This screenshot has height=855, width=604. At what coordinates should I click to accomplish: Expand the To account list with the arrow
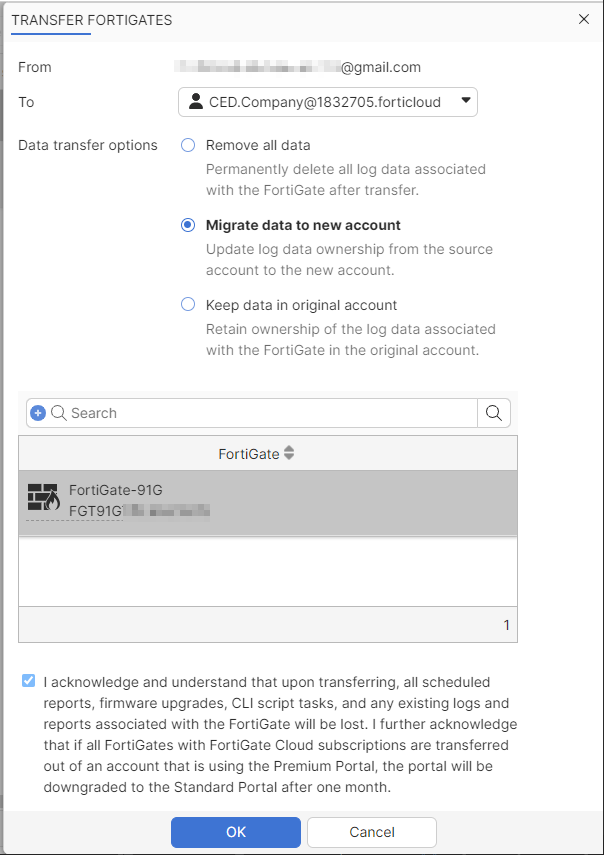[x=464, y=101]
